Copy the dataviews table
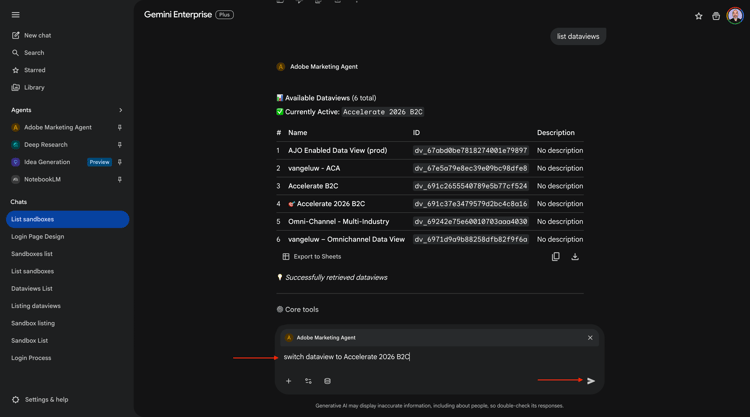Viewport: 750px width, 417px height. coord(555,257)
